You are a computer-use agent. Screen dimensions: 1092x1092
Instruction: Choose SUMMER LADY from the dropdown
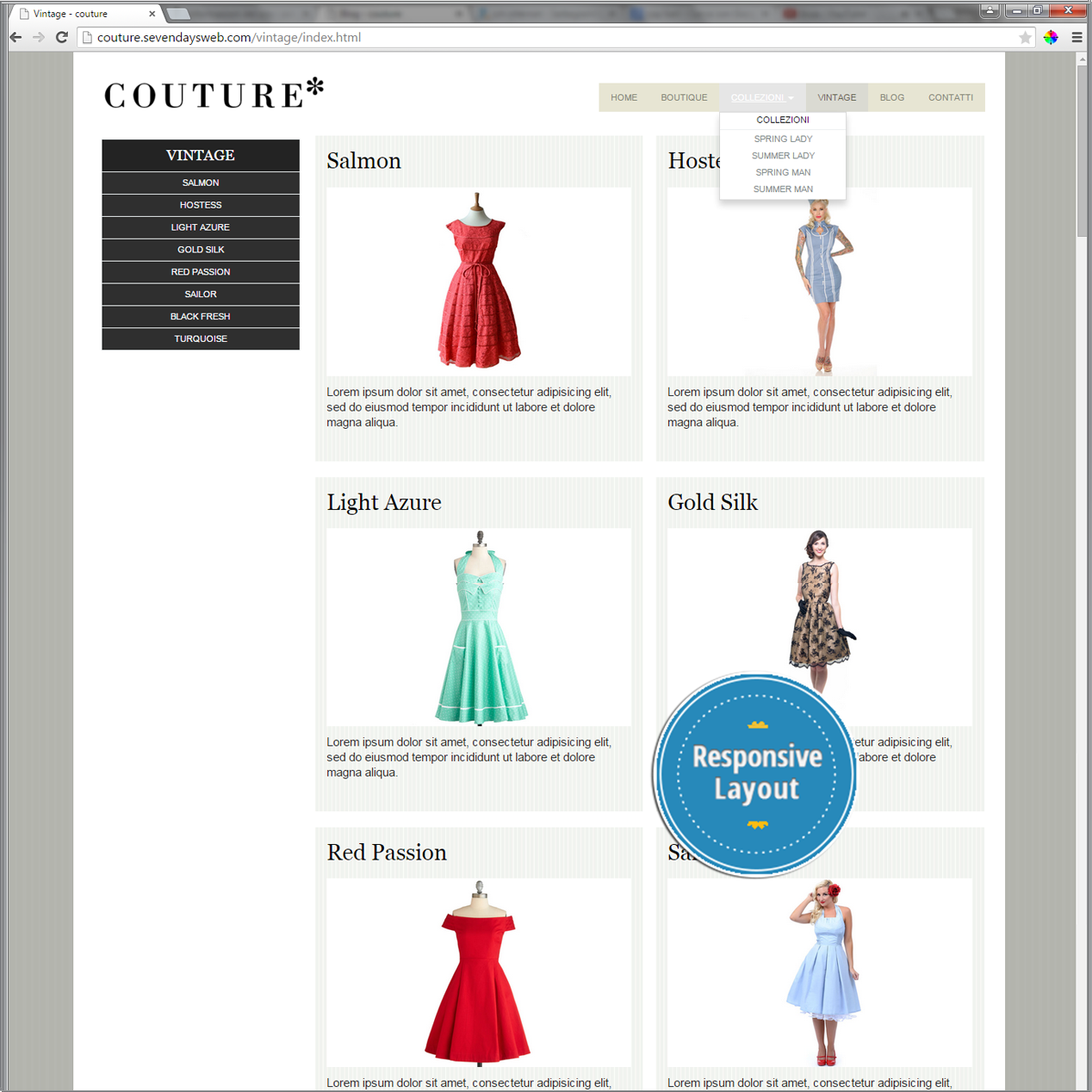click(x=783, y=156)
